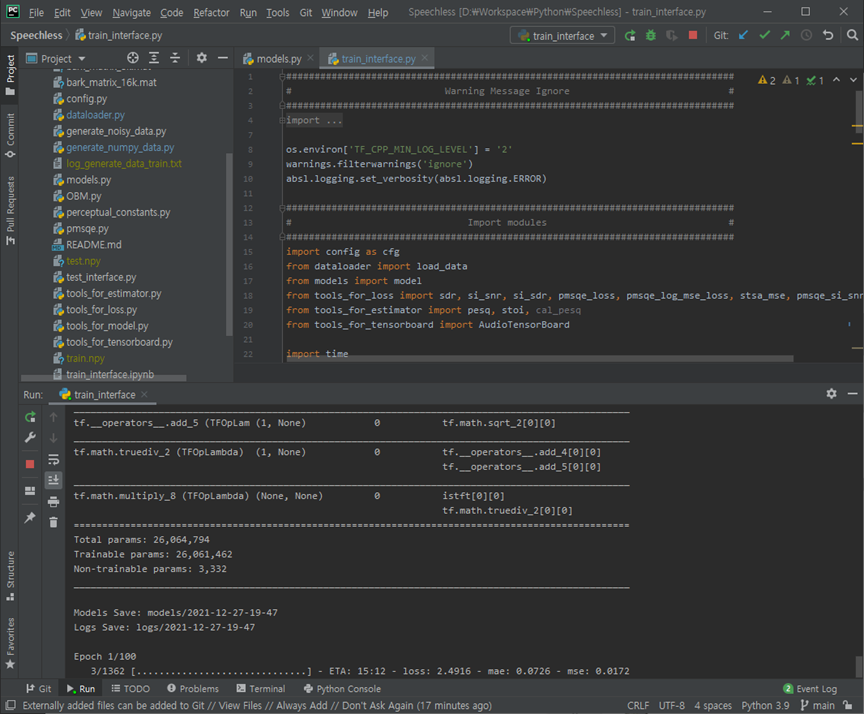
Task: Open the Tools menu
Action: click(278, 12)
